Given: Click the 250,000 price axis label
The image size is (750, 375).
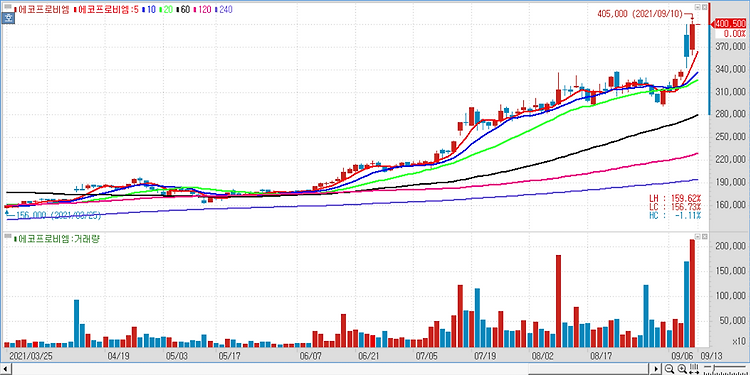Looking at the screenshot, I should [x=731, y=137].
